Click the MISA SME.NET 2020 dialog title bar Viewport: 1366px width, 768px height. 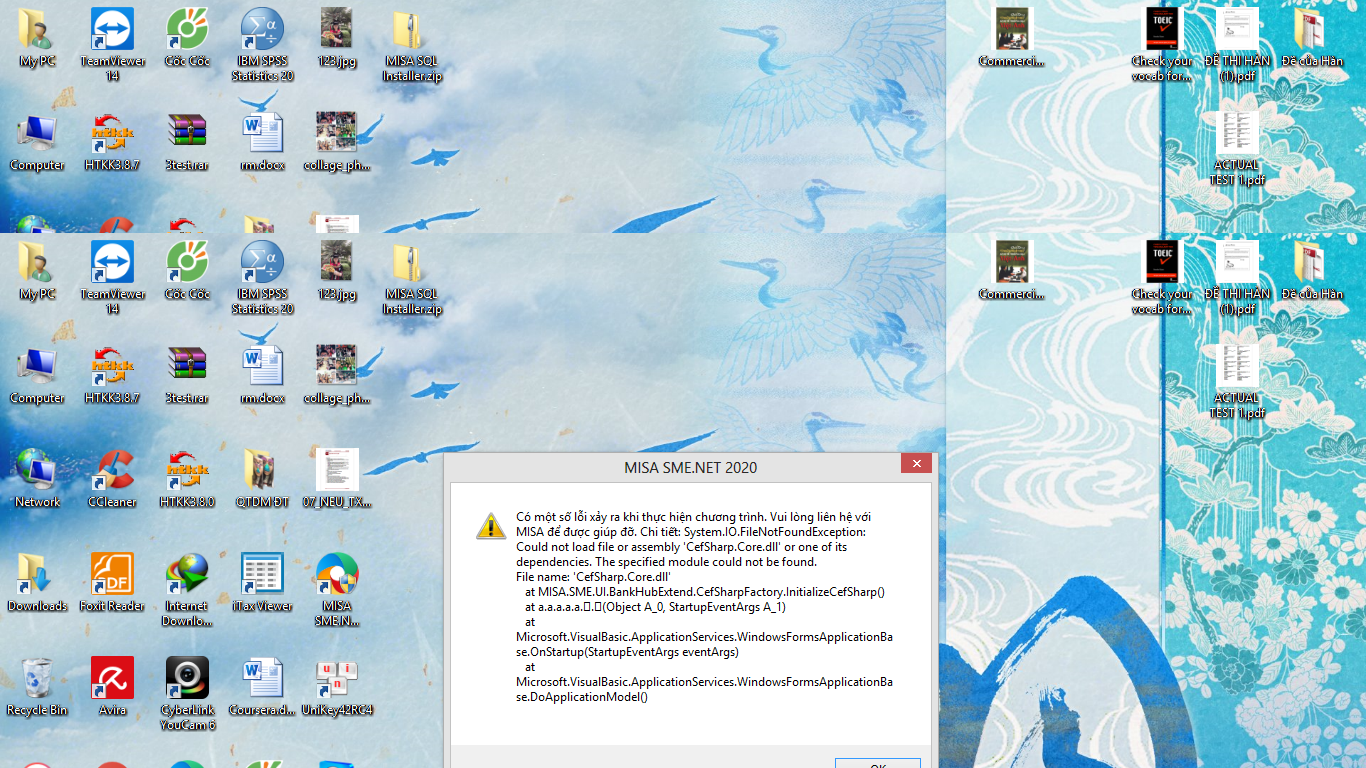coord(690,467)
